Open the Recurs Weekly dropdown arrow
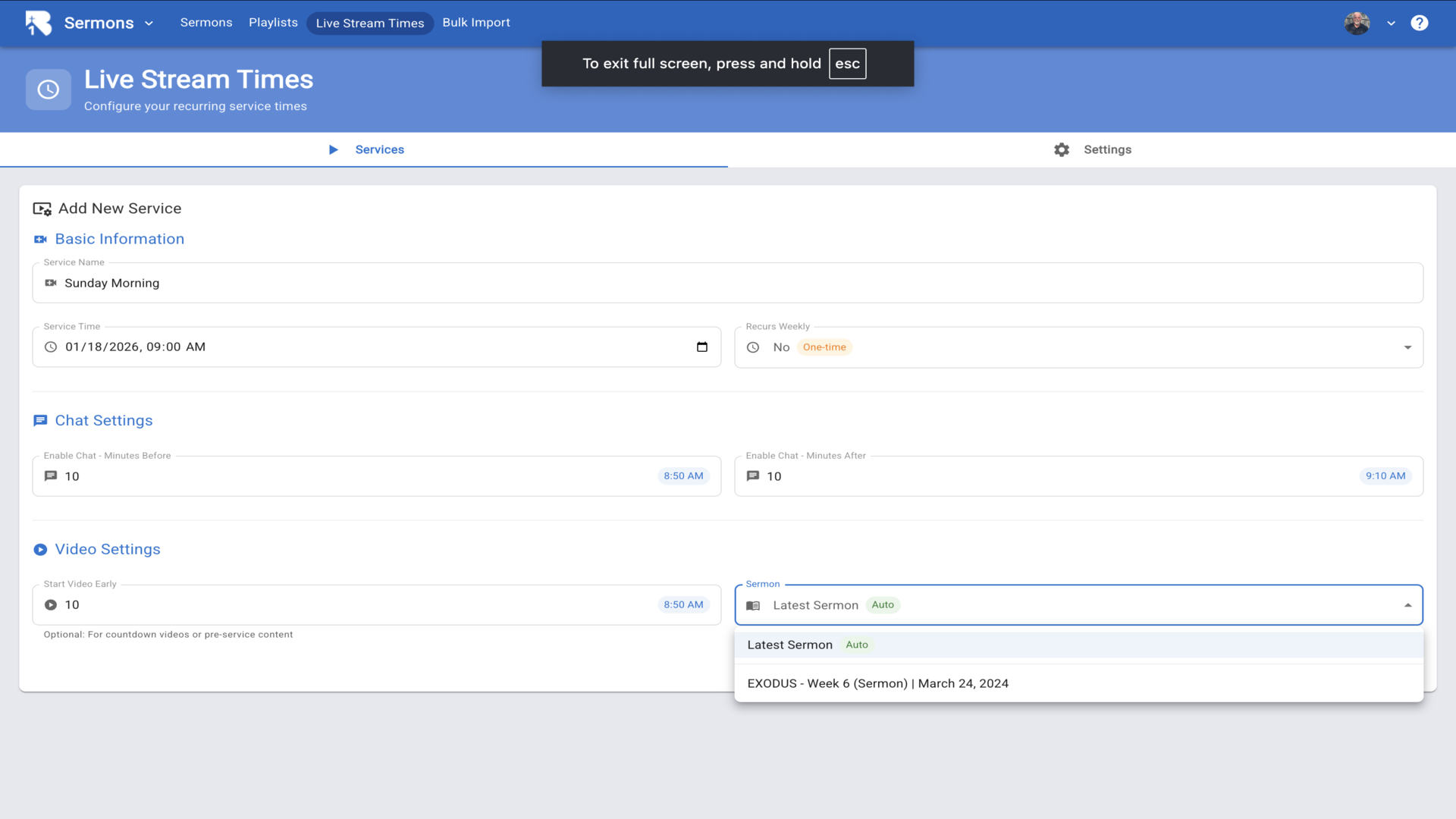The width and height of the screenshot is (1456, 819). coord(1407,348)
